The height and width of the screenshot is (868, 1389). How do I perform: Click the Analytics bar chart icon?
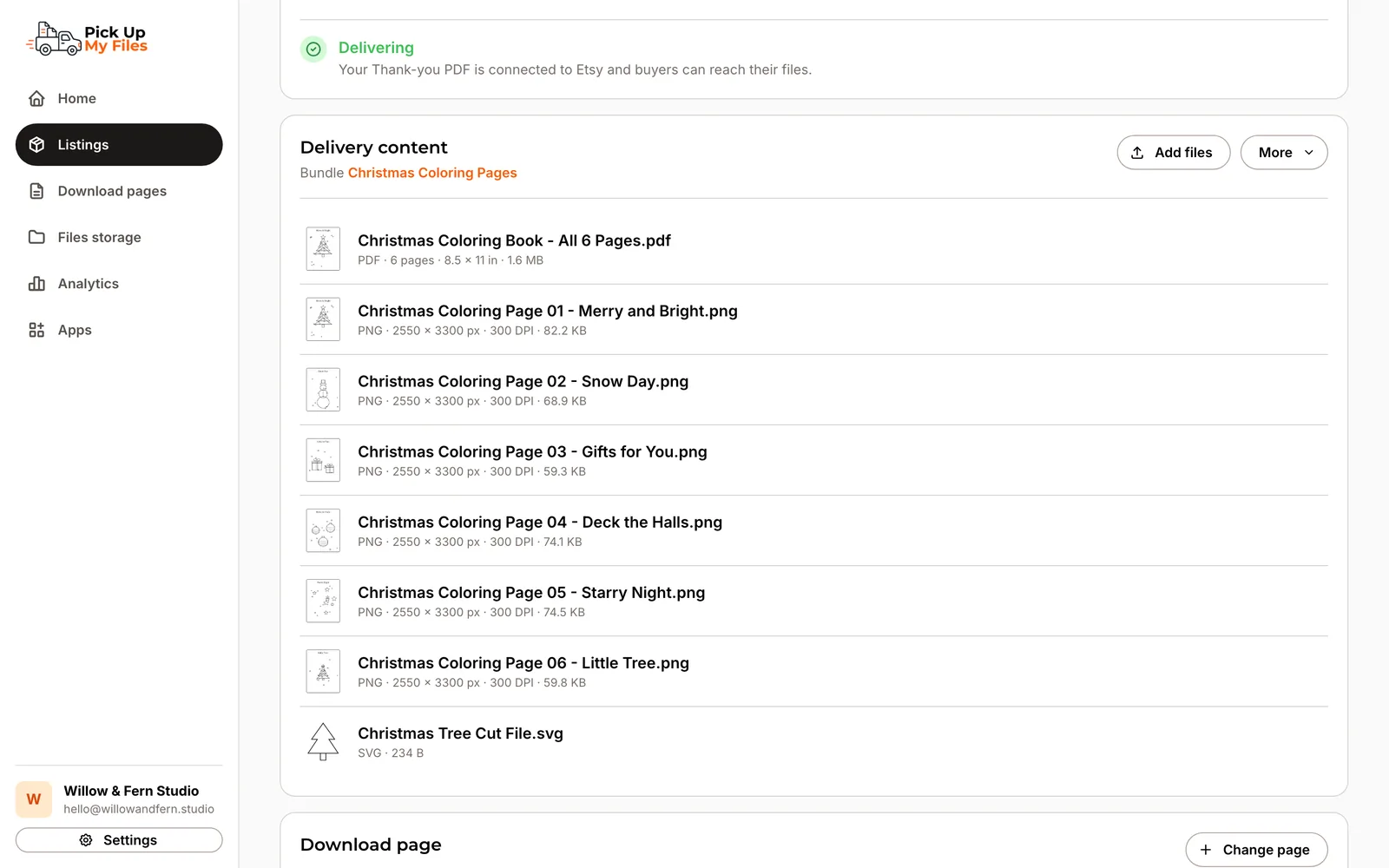(36, 284)
